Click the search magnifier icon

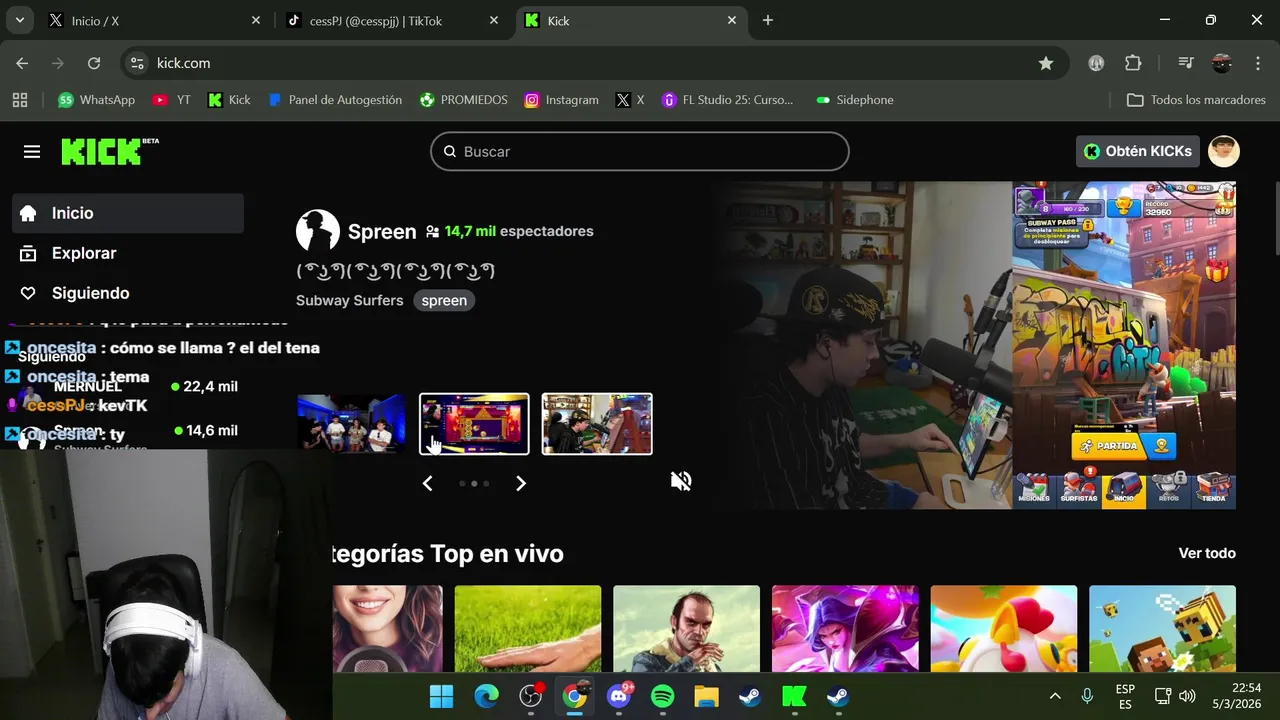[x=450, y=152]
